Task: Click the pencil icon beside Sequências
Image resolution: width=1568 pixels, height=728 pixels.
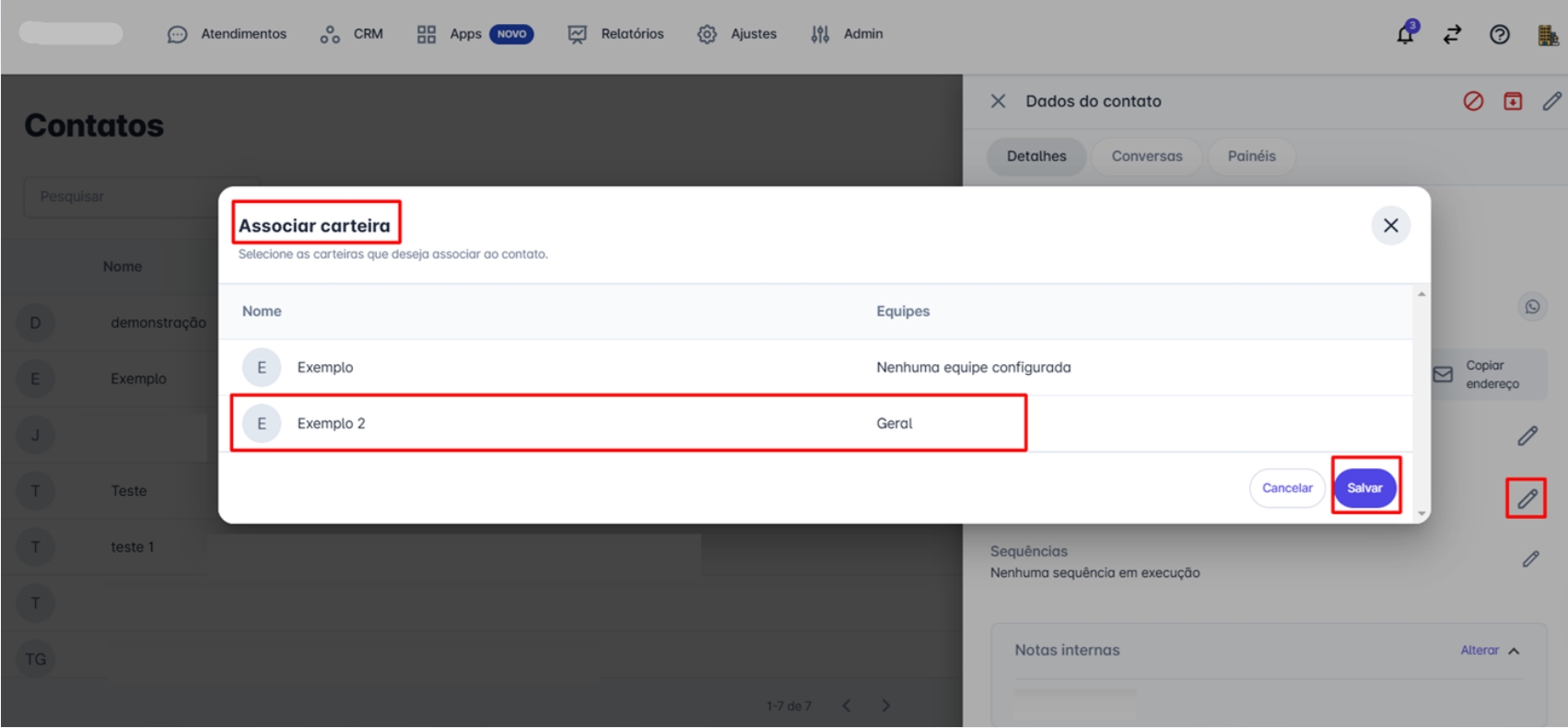Action: (x=1530, y=559)
